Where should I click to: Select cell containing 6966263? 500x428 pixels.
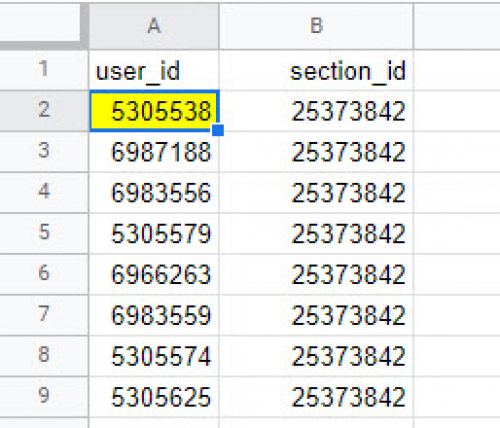click(x=154, y=274)
